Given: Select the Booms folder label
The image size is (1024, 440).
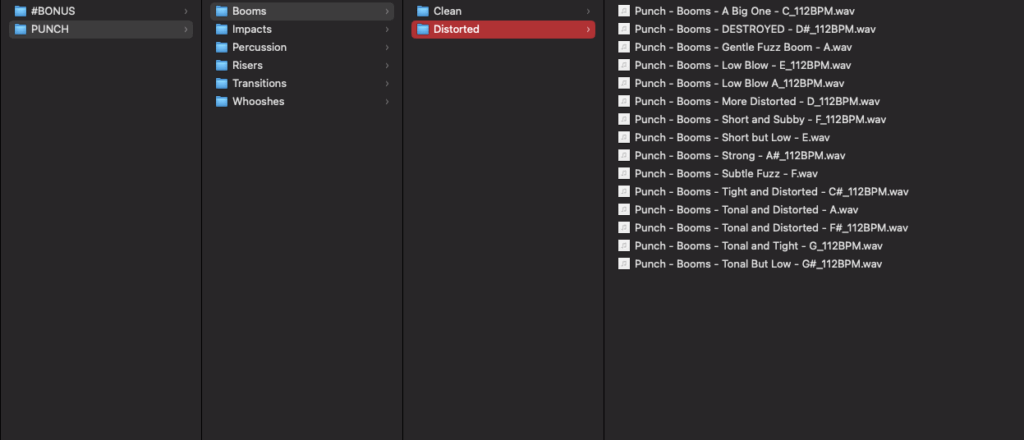Looking at the screenshot, I should click(249, 11).
